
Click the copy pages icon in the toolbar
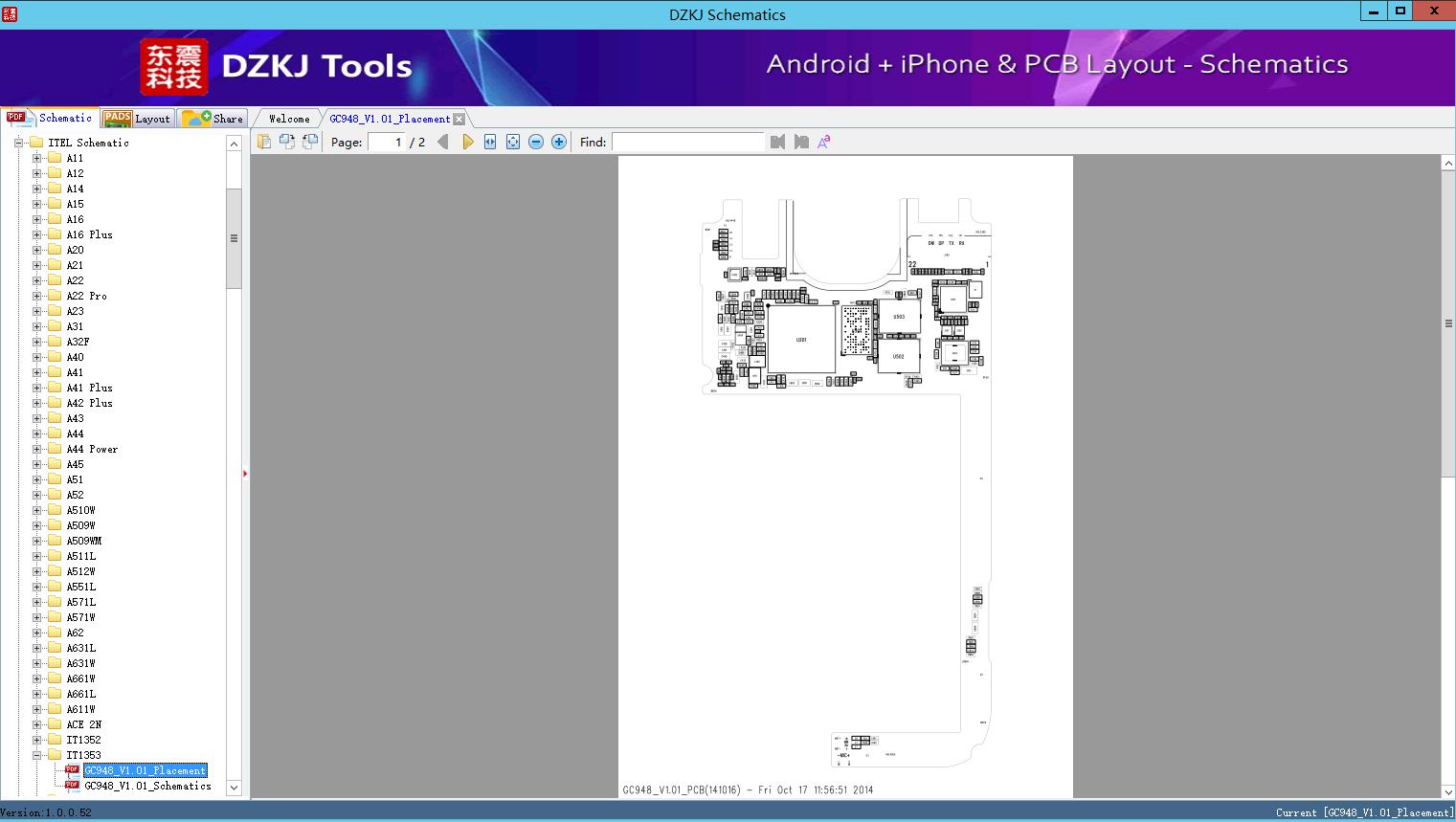(x=264, y=142)
